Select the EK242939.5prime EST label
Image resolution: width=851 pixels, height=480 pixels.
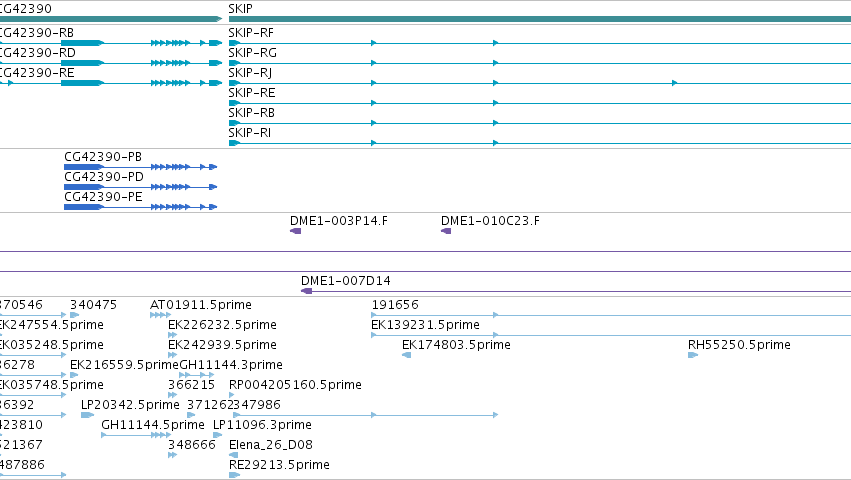point(223,345)
